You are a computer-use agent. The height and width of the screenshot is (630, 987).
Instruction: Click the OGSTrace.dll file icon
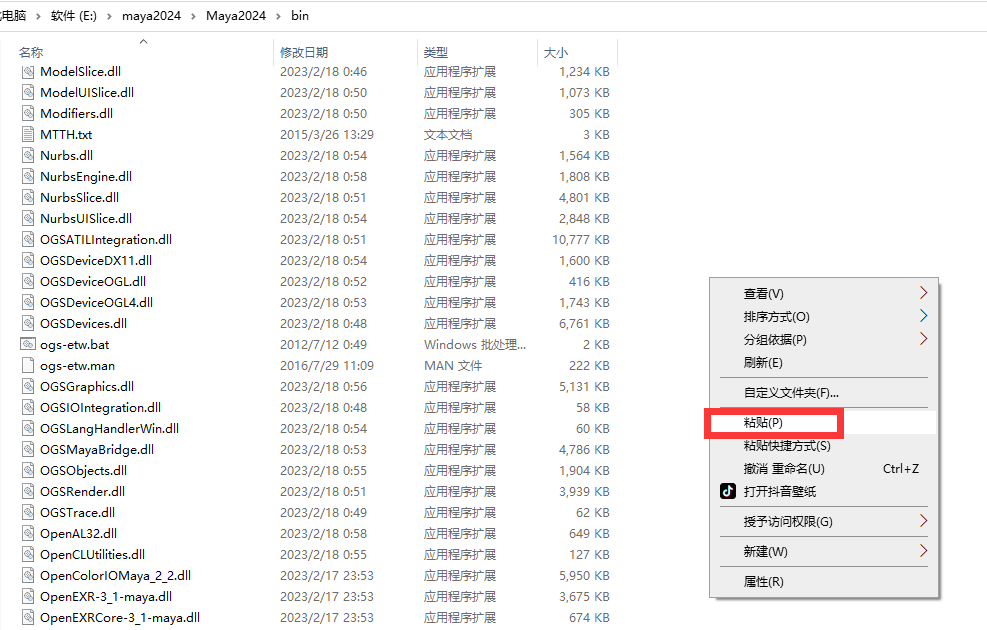[x=28, y=512]
